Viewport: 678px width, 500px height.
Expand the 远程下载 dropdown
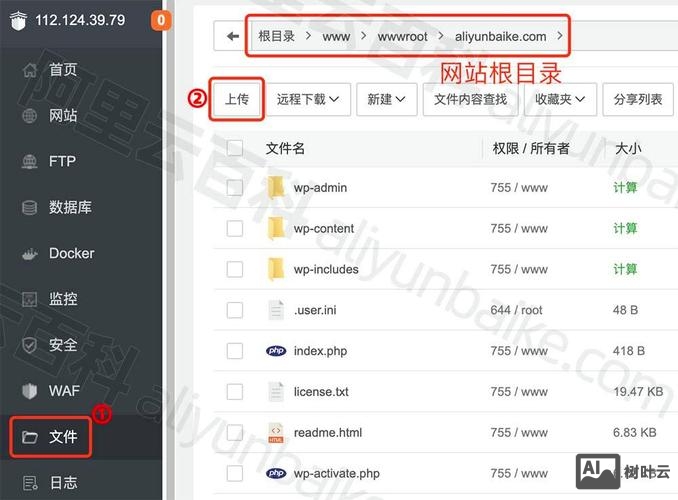tap(308, 99)
